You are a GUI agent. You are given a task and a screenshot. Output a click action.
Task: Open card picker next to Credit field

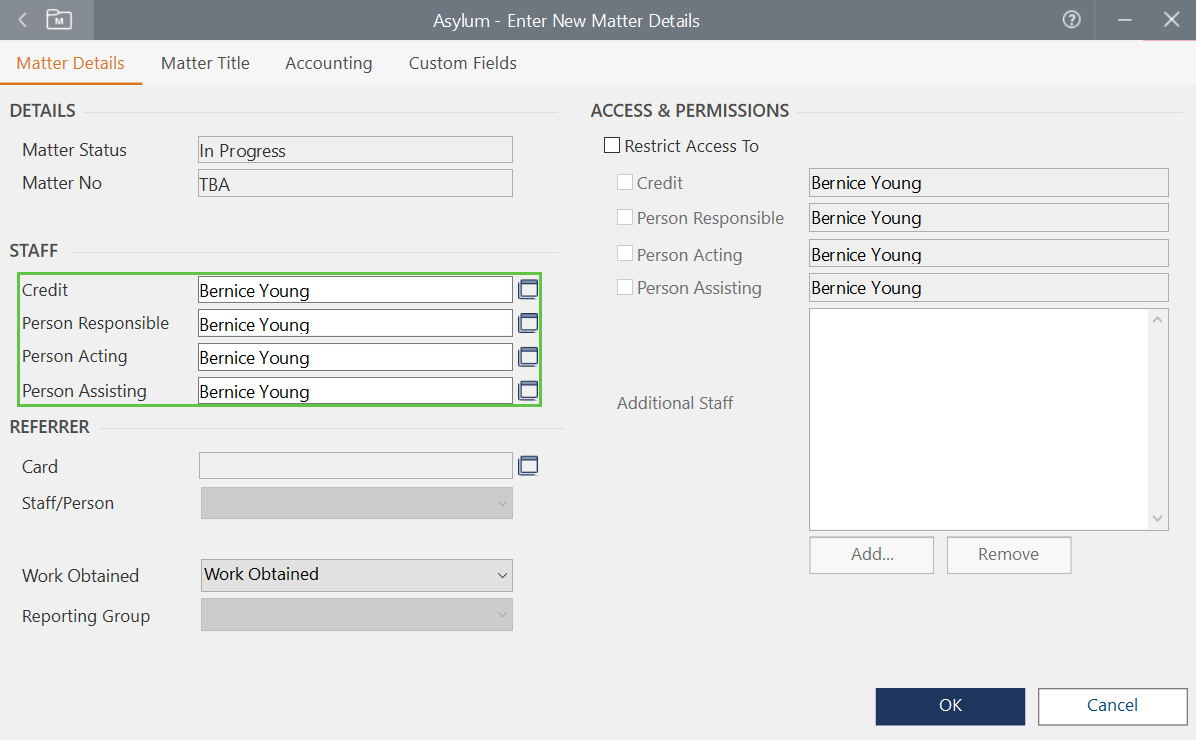528,290
